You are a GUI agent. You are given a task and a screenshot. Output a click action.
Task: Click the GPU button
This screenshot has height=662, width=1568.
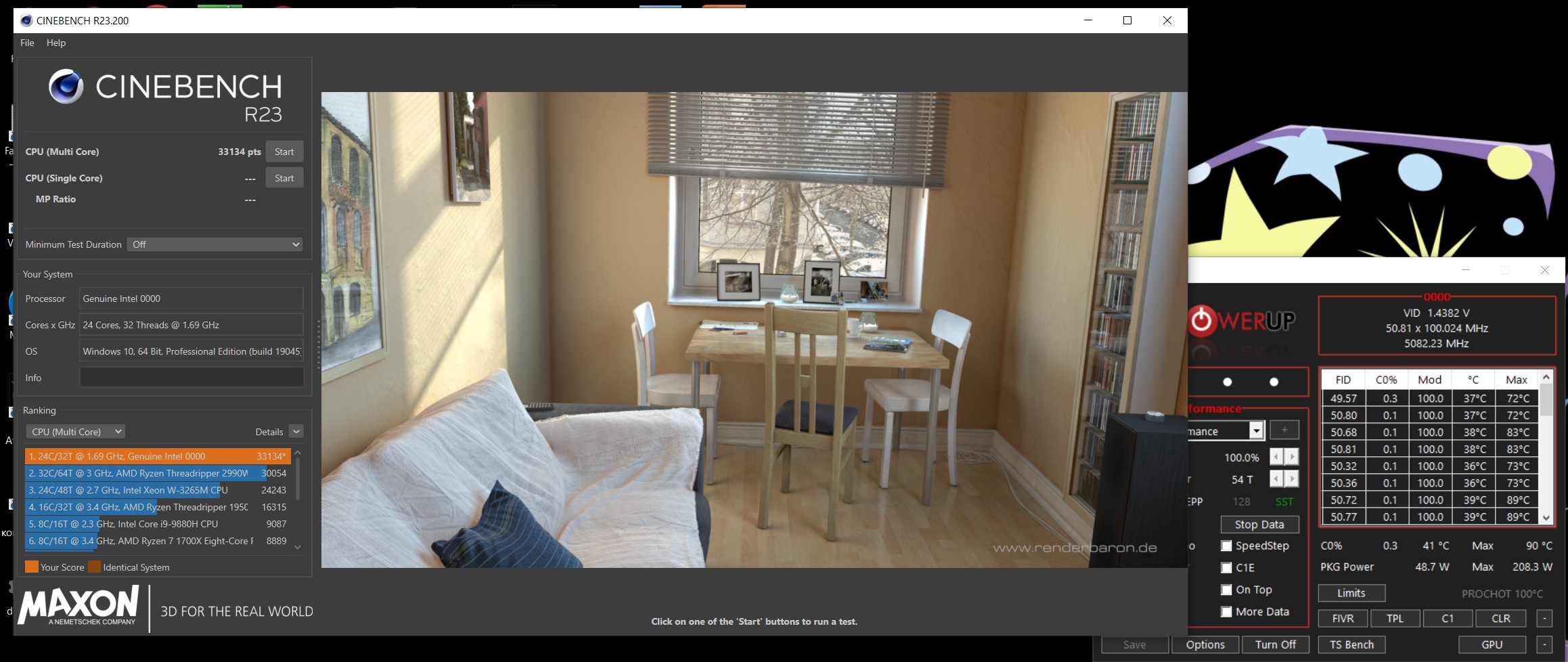[1492, 644]
